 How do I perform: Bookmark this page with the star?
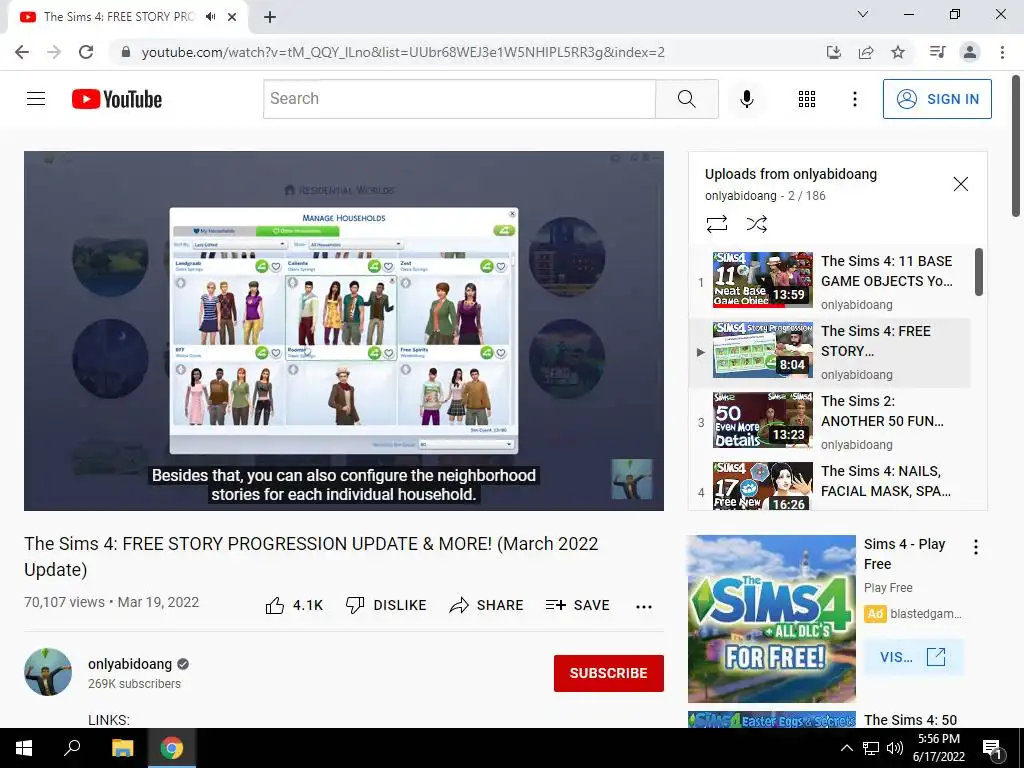point(898,52)
